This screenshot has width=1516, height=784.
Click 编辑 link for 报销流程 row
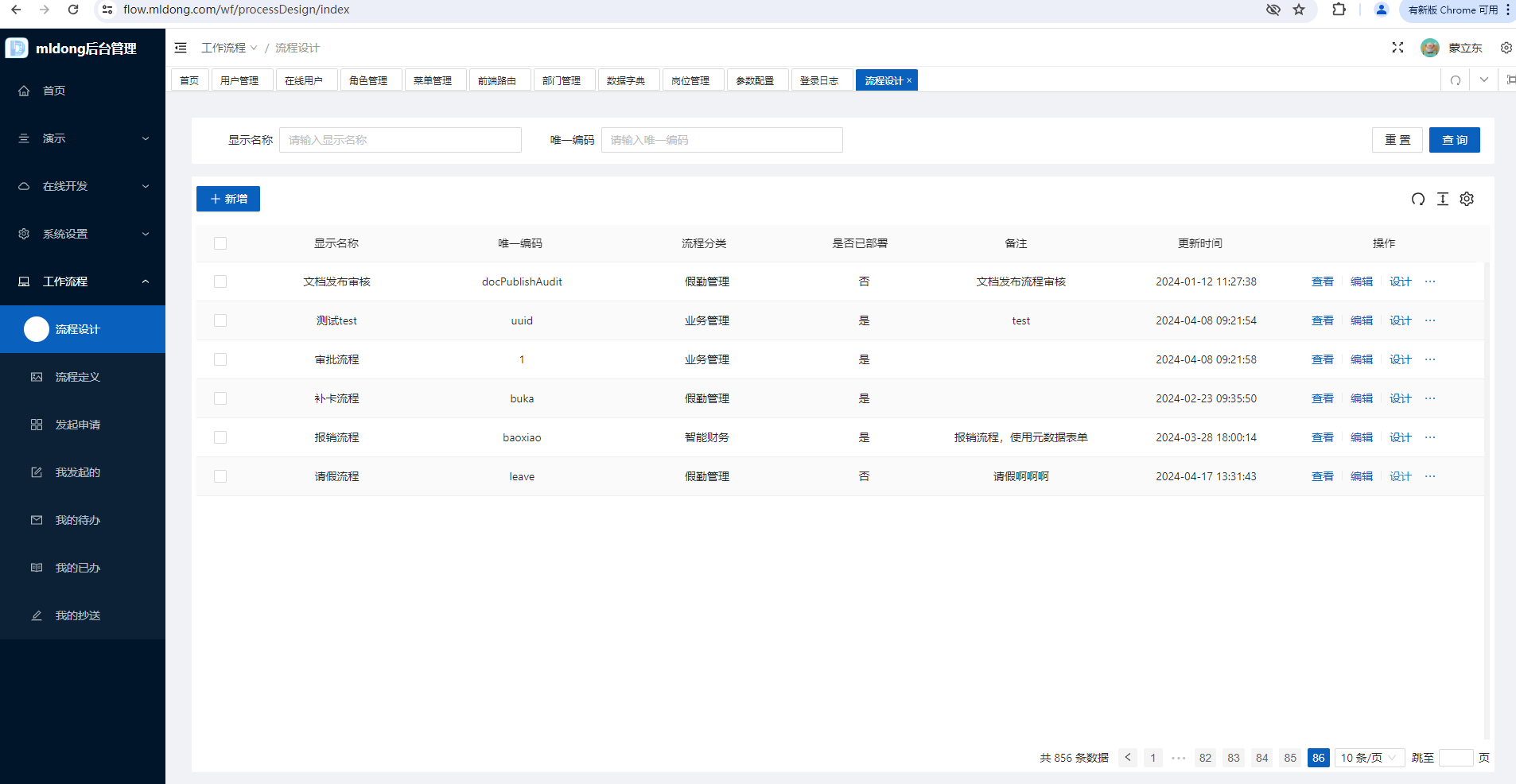pos(1362,437)
